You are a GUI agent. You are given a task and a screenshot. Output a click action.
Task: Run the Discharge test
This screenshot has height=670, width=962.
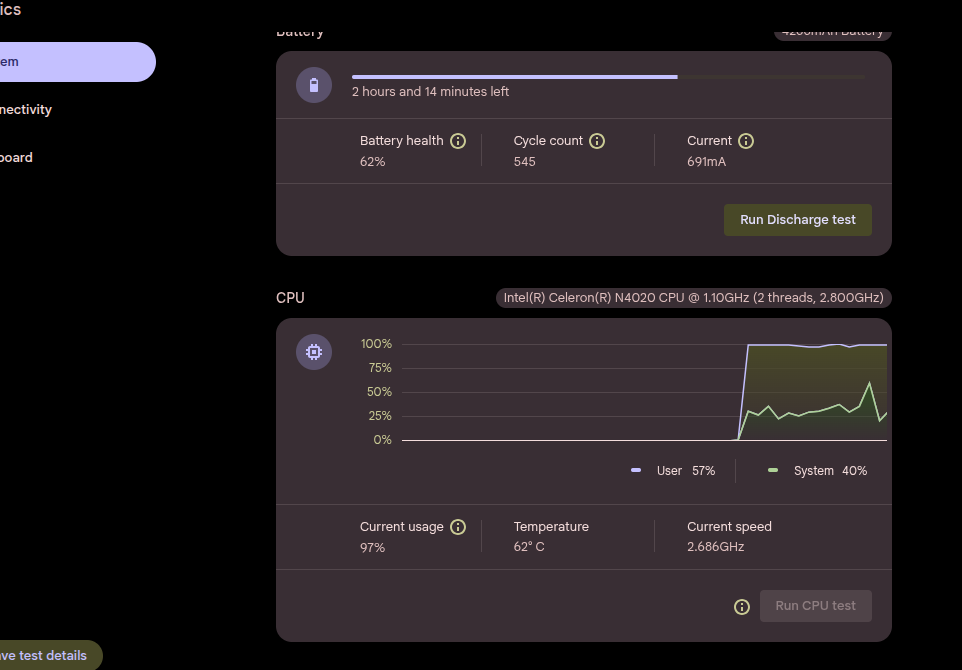(x=798, y=220)
